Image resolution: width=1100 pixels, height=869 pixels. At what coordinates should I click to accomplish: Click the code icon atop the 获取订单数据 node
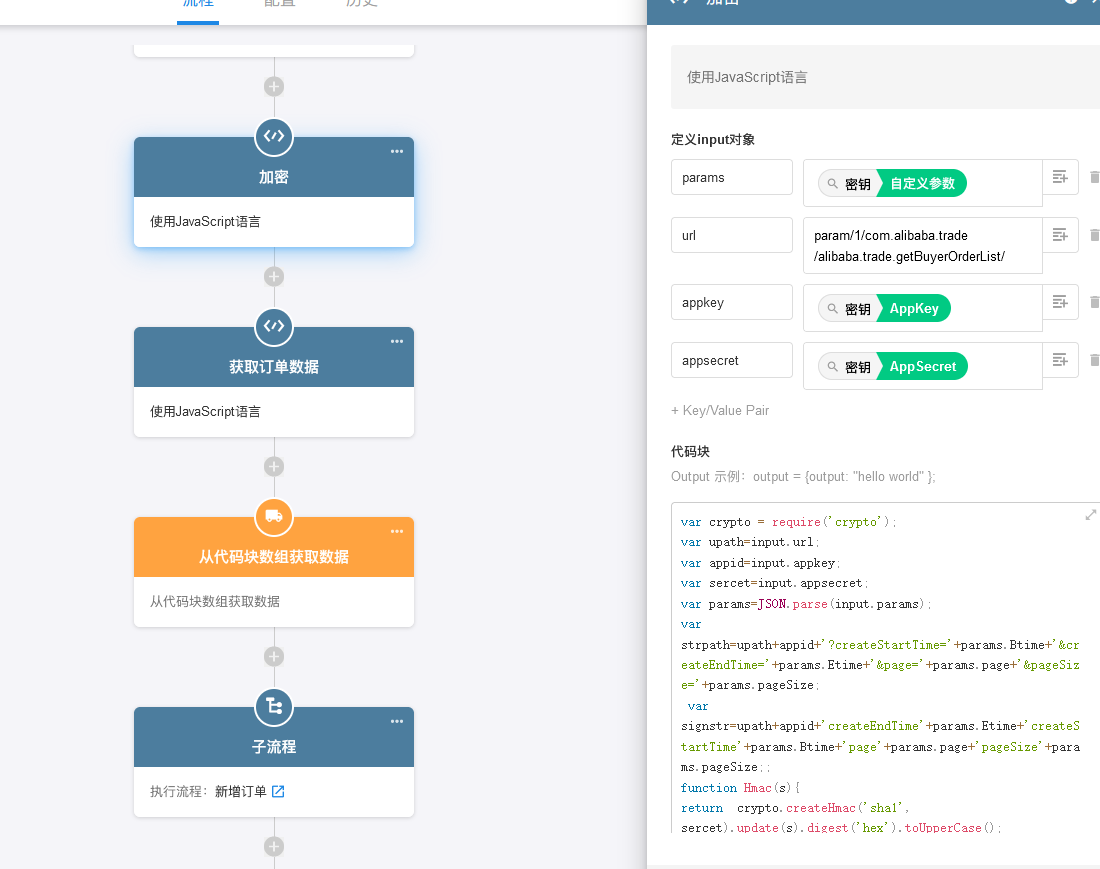click(x=274, y=326)
